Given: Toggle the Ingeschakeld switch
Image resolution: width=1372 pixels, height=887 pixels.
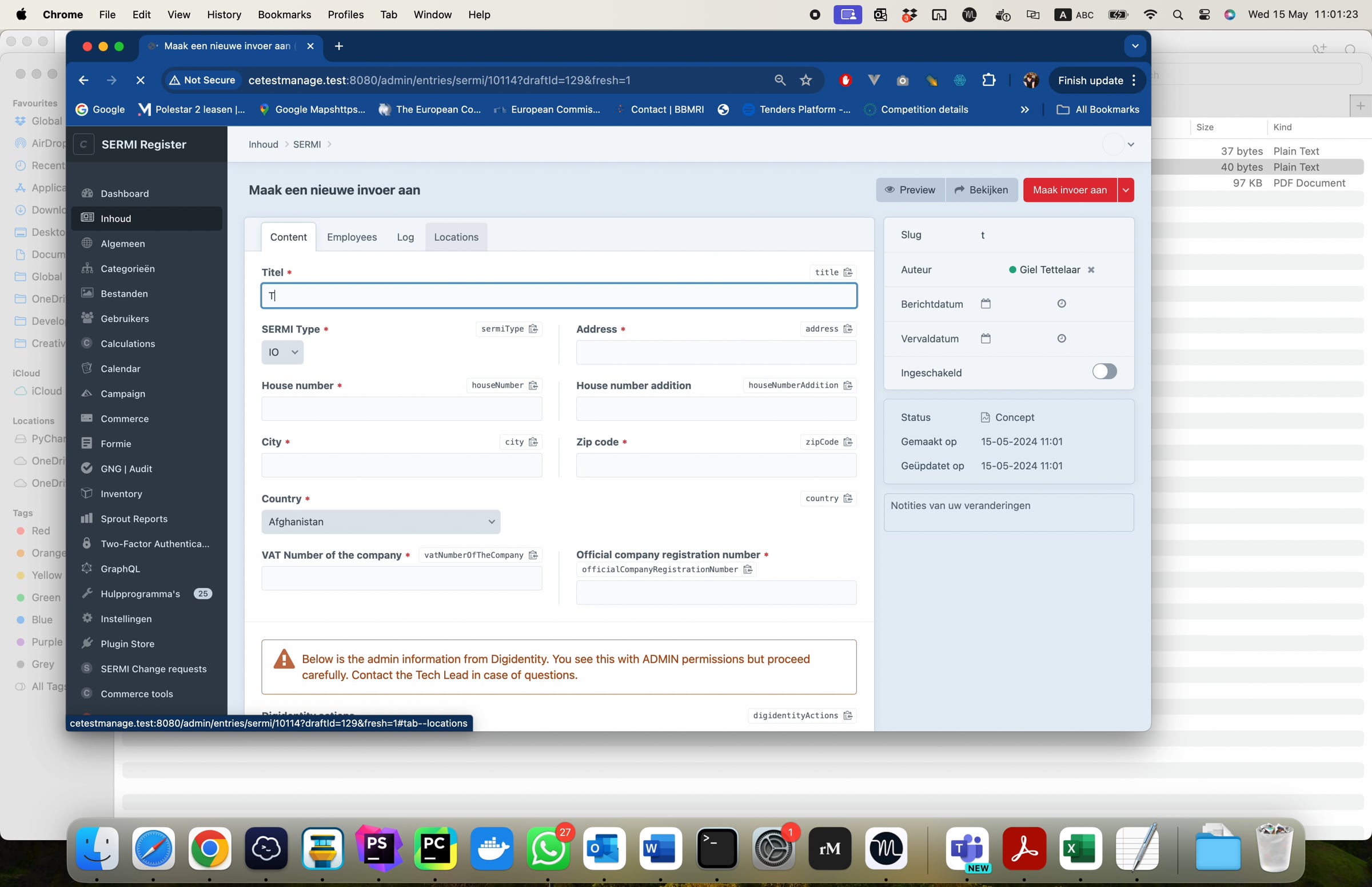Looking at the screenshot, I should [x=1104, y=372].
